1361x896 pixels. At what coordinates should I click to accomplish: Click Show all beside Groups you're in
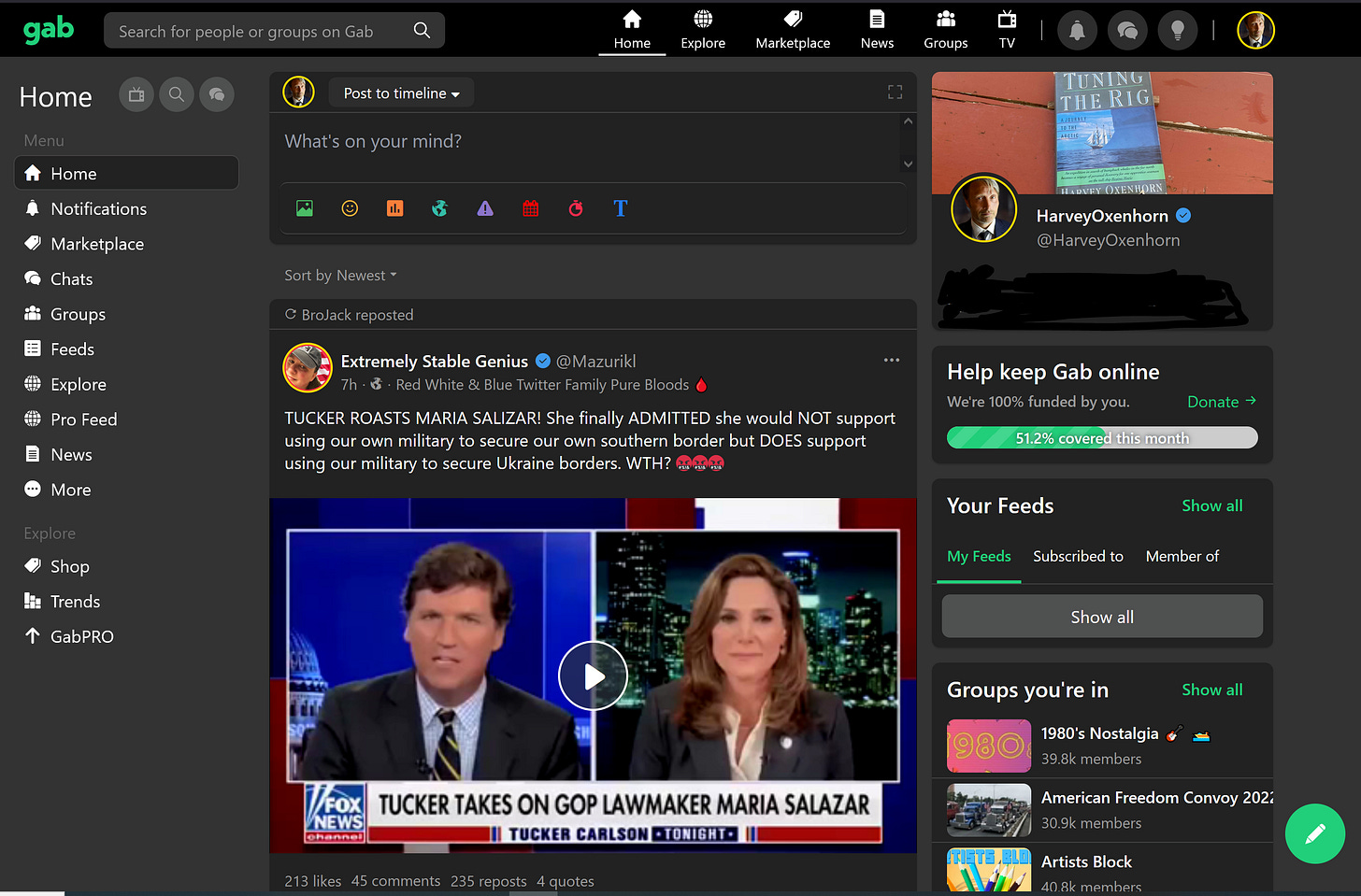(1211, 690)
